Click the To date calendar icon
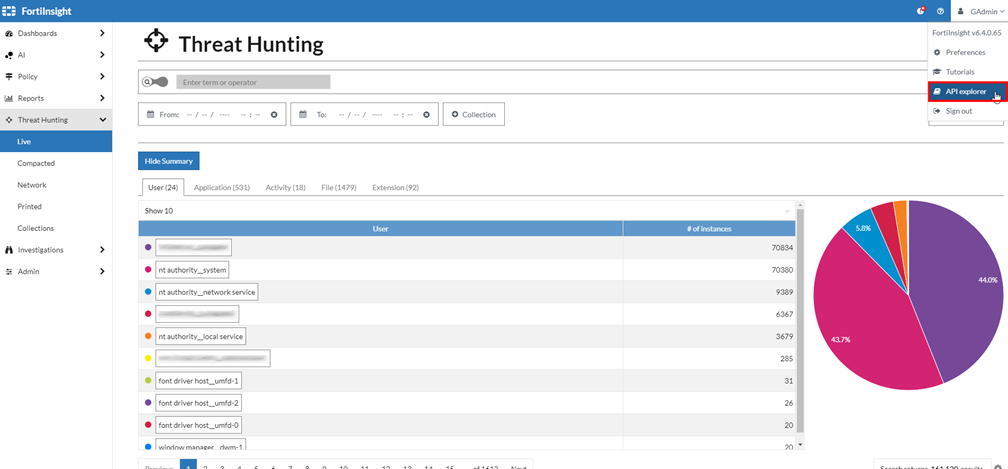The width and height of the screenshot is (1008, 469). coord(303,114)
